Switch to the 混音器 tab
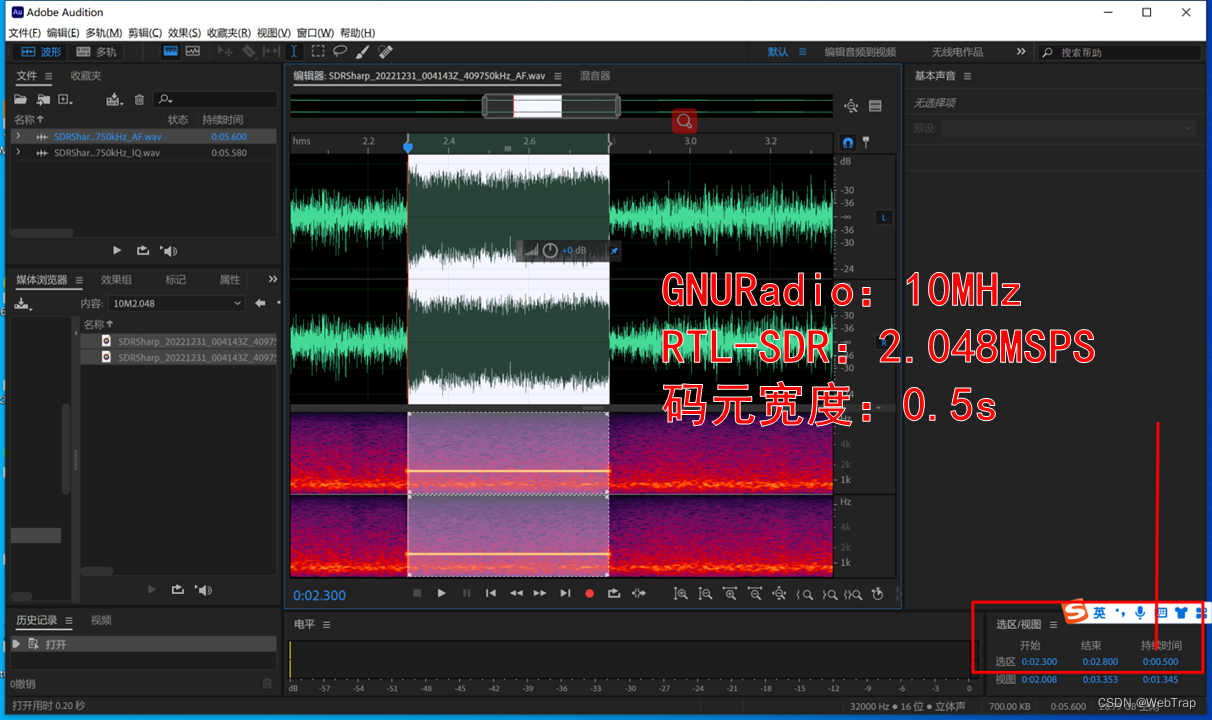This screenshot has height=720, width=1212. pyautogui.click(x=594, y=76)
